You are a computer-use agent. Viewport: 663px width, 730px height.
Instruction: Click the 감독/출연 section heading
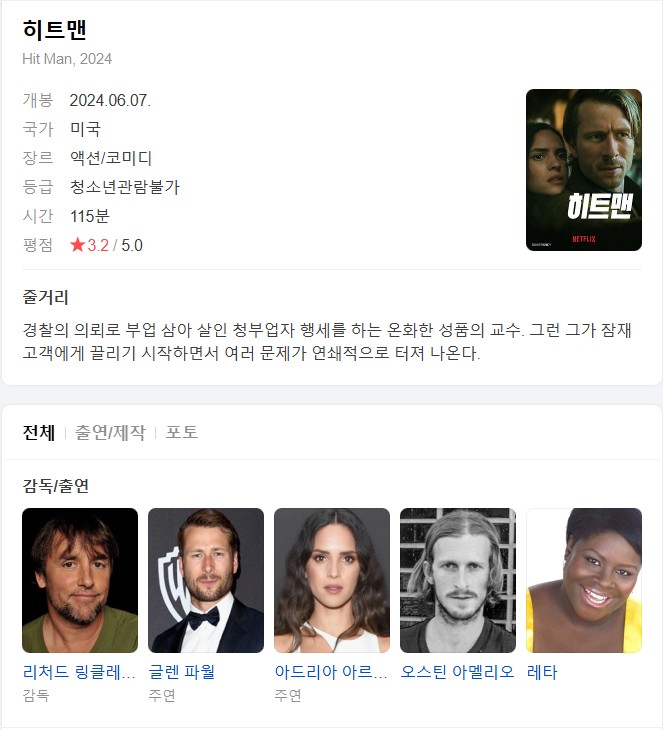click(55, 486)
